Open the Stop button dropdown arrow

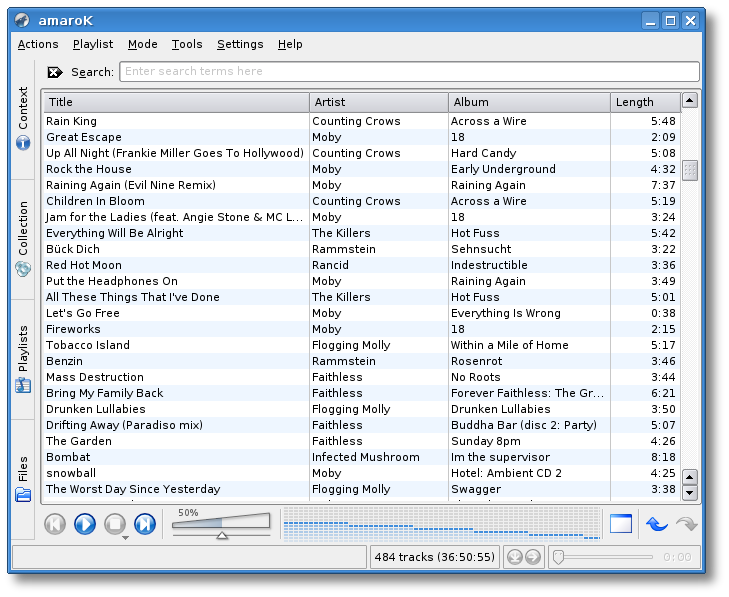pyautogui.click(x=125, y=538)
